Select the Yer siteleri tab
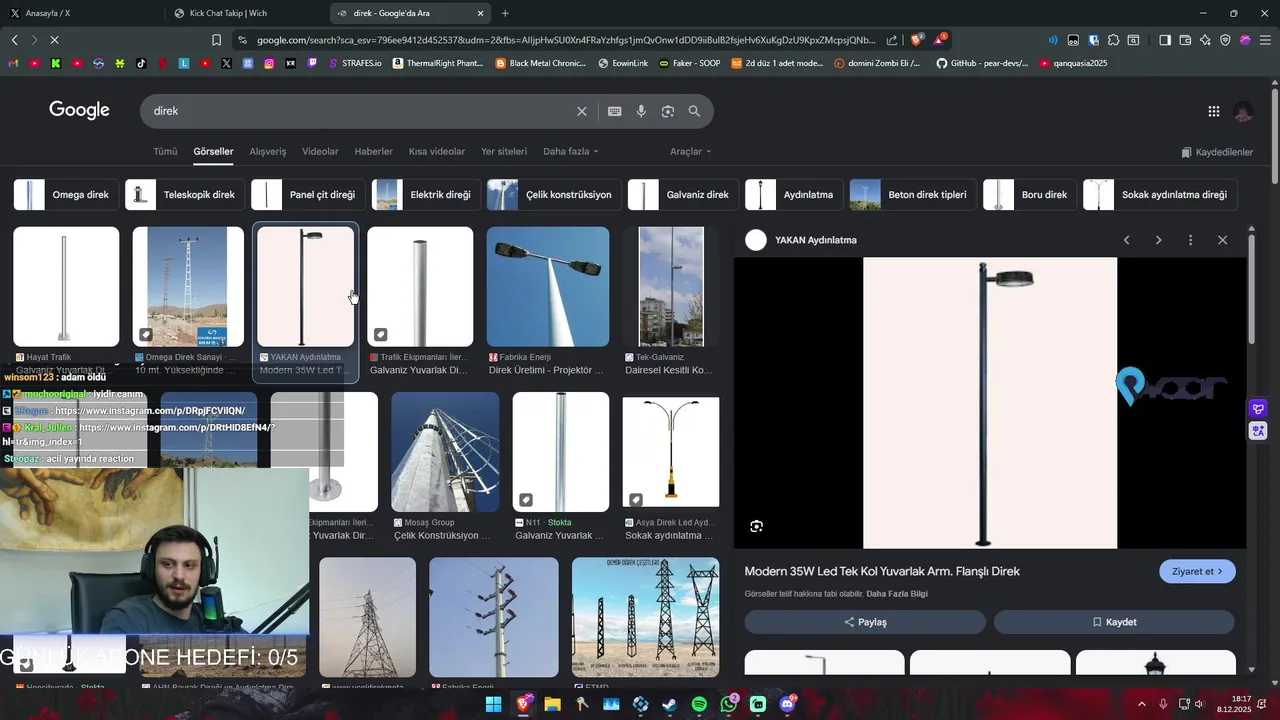 coord(504,152)
